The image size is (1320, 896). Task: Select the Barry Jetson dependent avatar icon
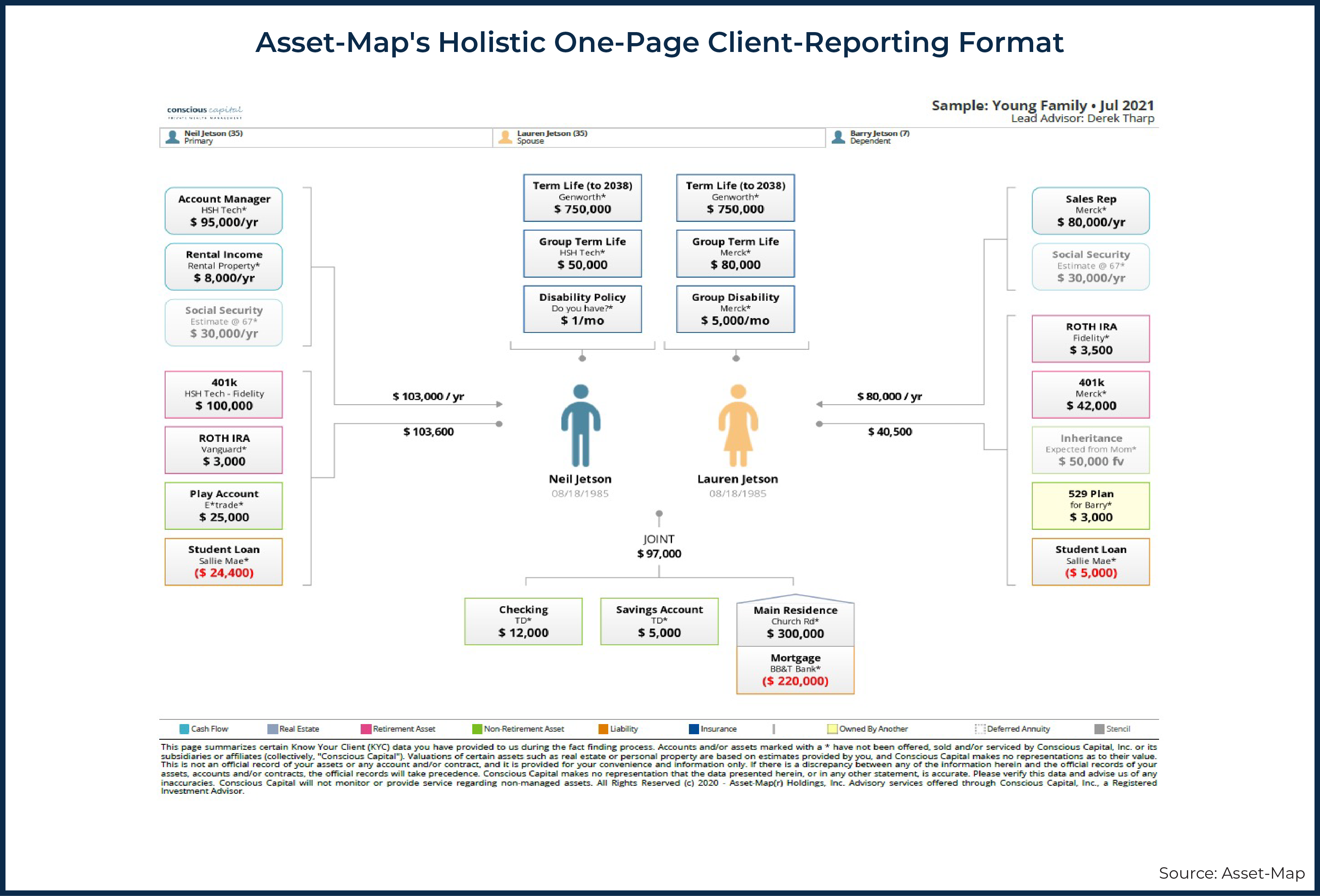[x=838, y=137]
